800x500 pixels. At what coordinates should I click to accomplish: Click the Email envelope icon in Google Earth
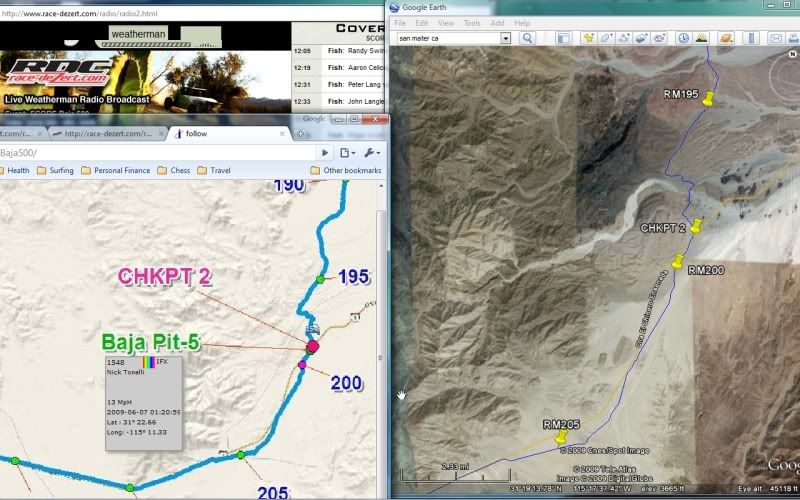(776, 38)
